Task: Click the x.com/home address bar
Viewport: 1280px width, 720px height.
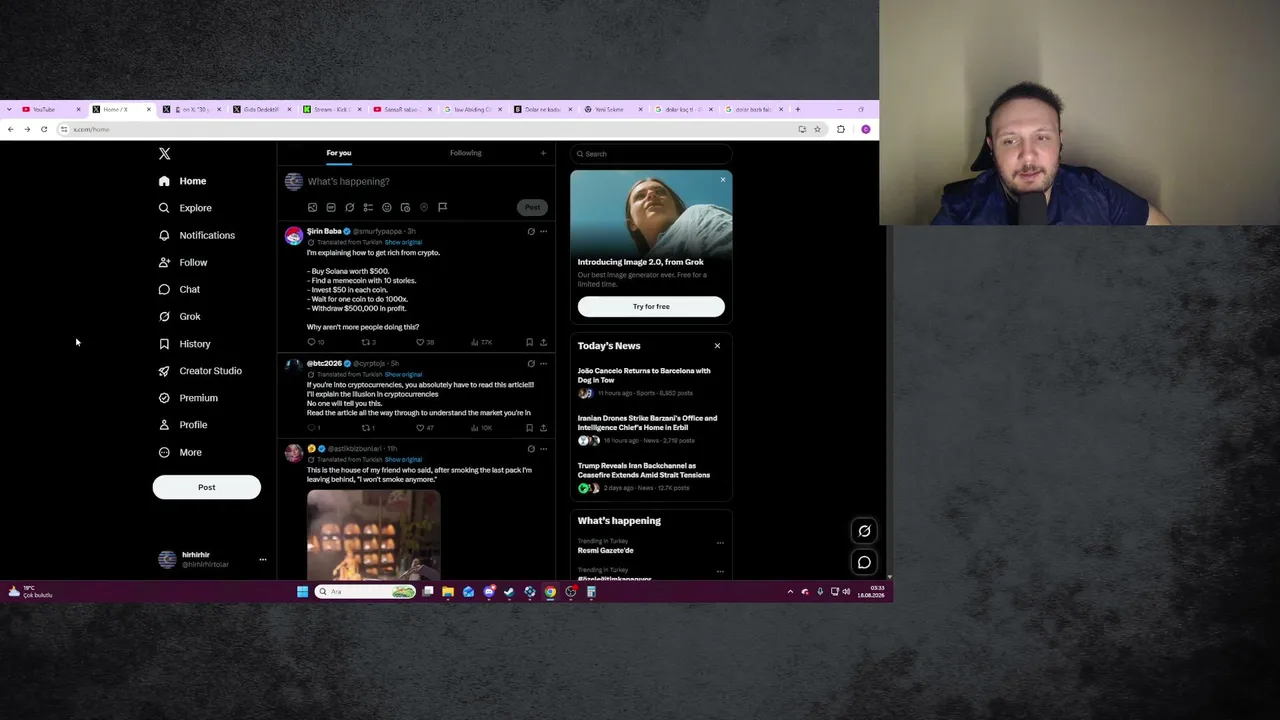Action: click(425, 129)
